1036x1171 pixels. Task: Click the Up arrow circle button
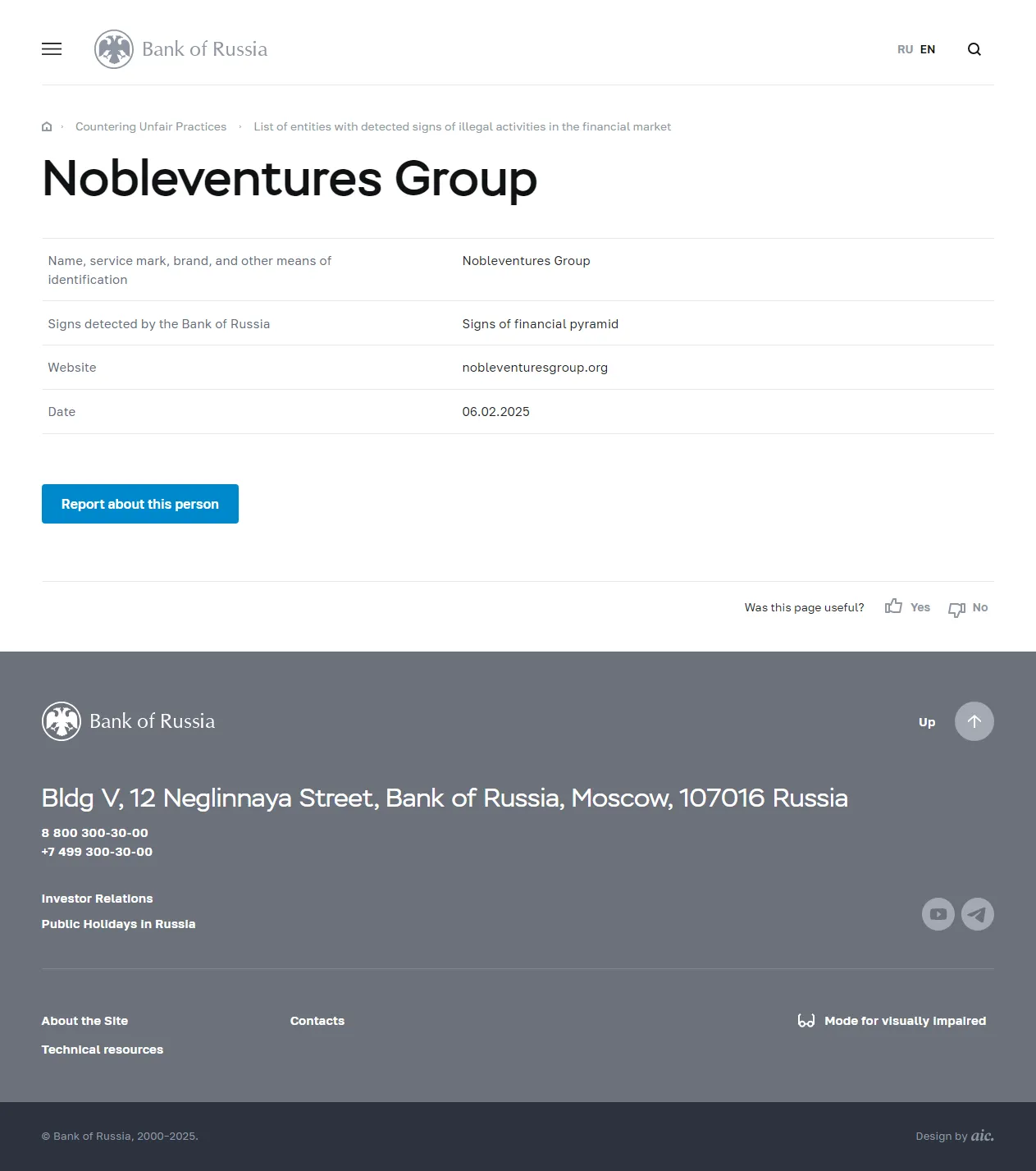click(x=974, y=721)
